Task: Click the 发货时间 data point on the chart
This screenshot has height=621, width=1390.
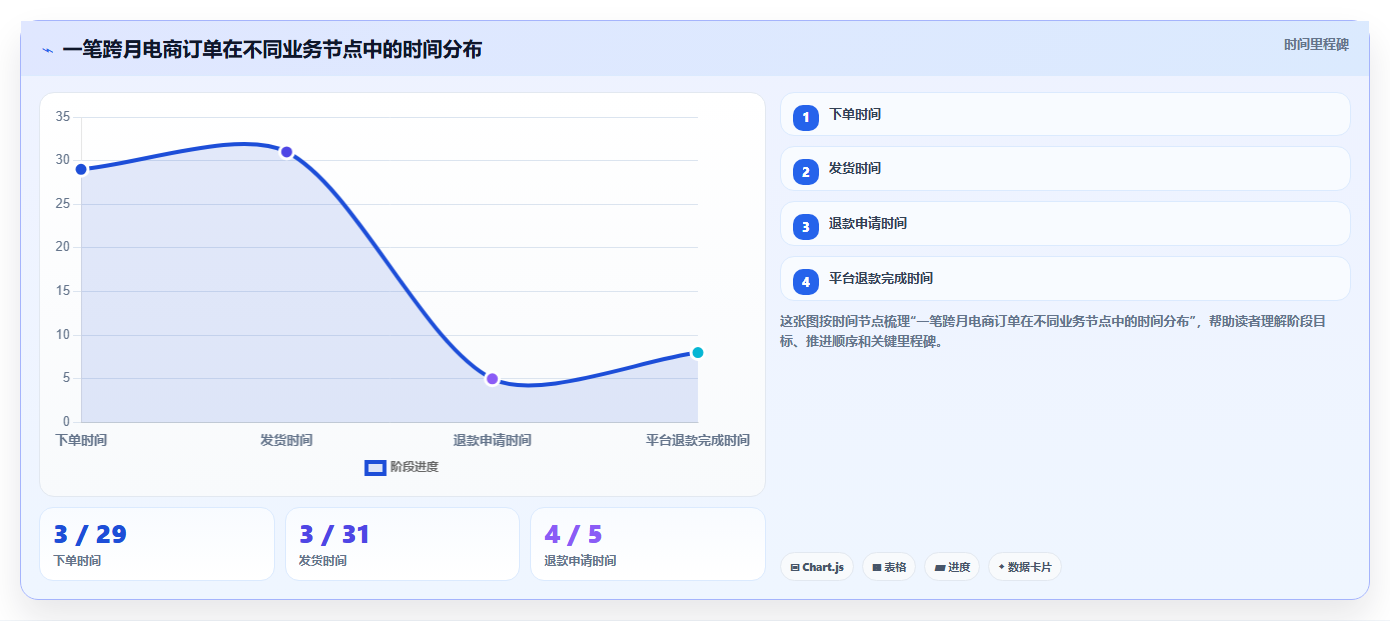Action: click(286, 152)
